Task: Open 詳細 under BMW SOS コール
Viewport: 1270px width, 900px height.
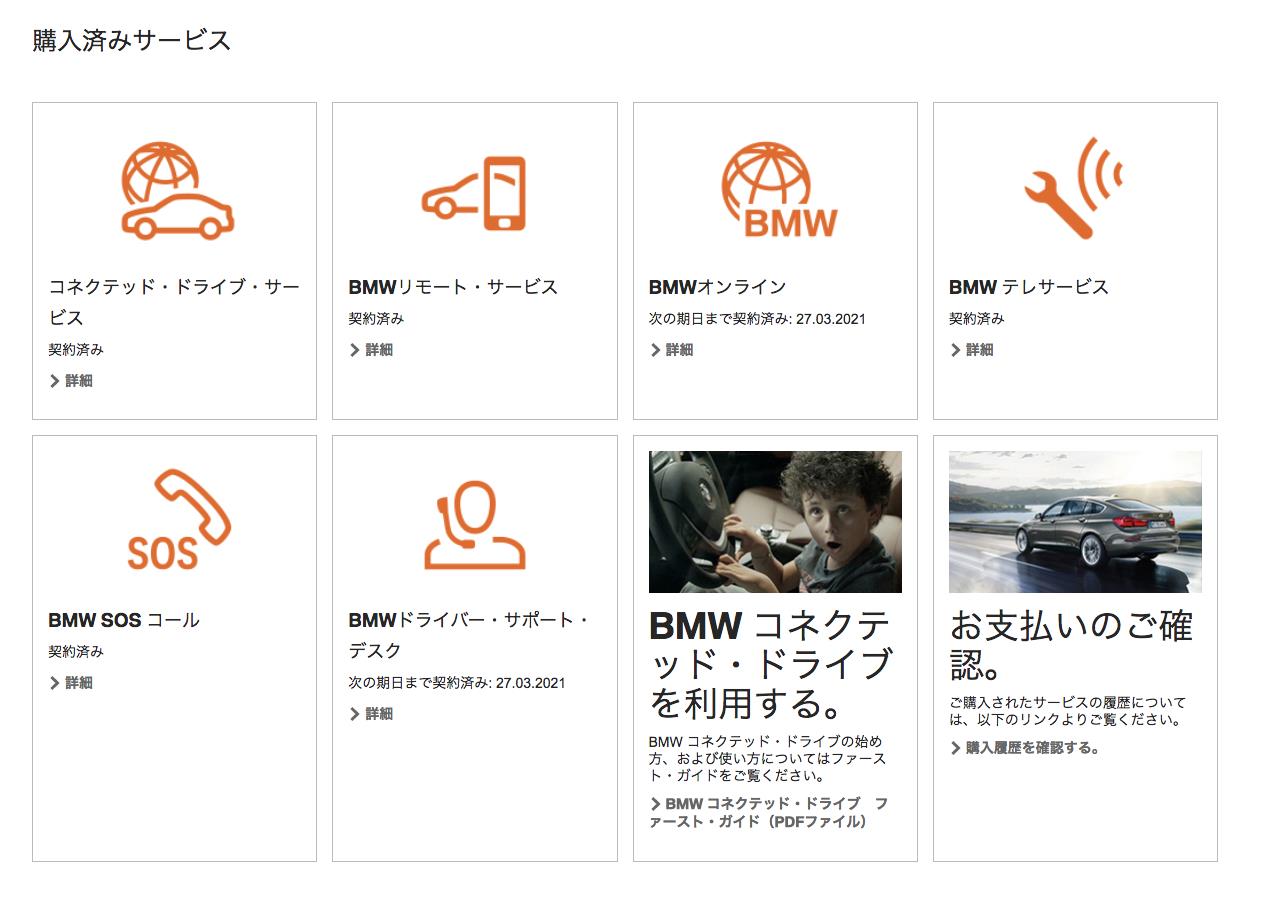Action: pyautogui.click(x=71, y=683)
